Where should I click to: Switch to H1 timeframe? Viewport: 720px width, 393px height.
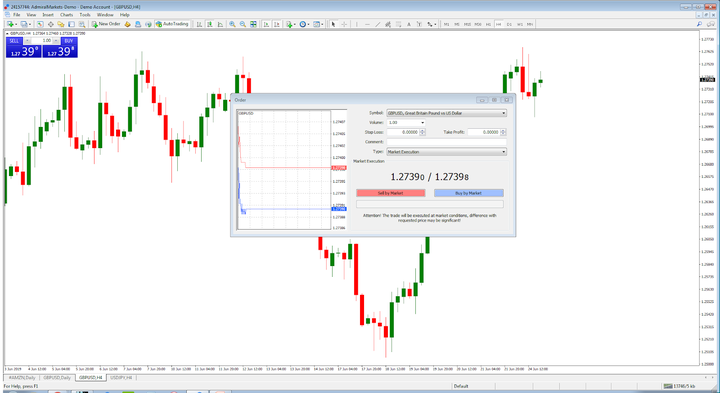tap(489, 24)
